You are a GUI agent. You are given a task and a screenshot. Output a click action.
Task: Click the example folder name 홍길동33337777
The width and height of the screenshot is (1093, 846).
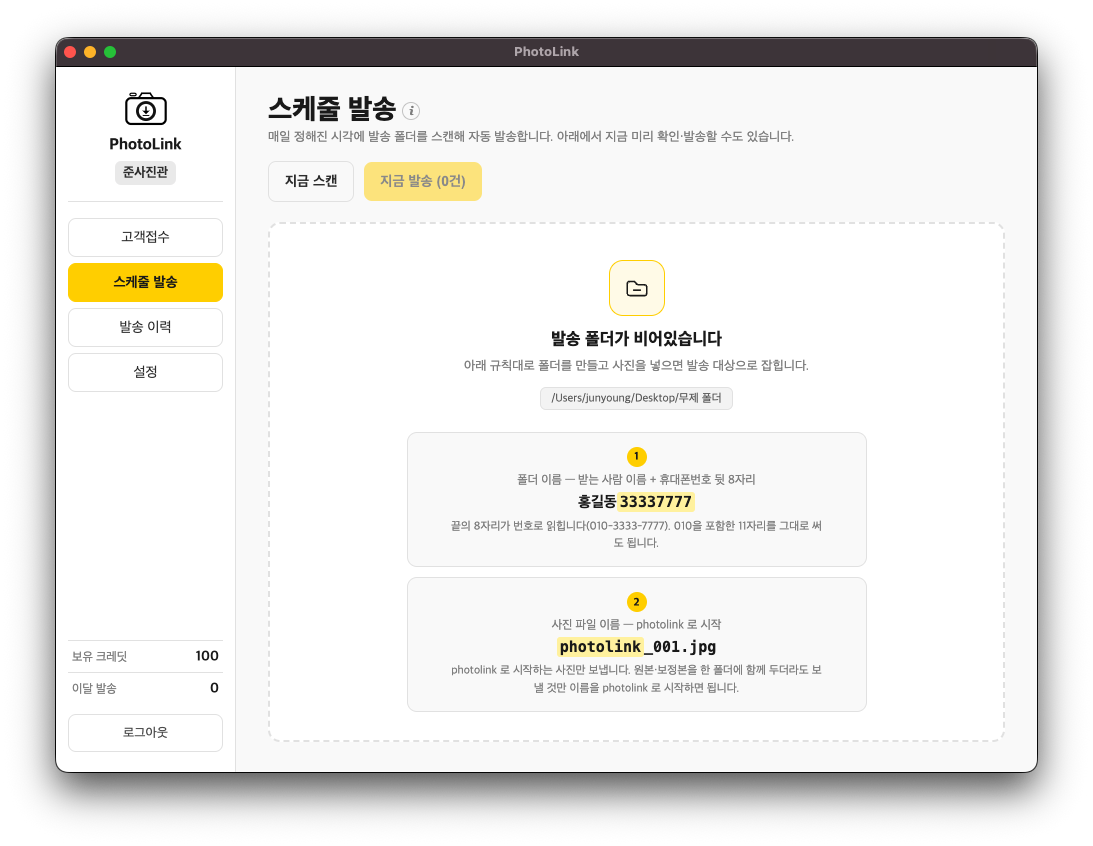tap(635, 502)
